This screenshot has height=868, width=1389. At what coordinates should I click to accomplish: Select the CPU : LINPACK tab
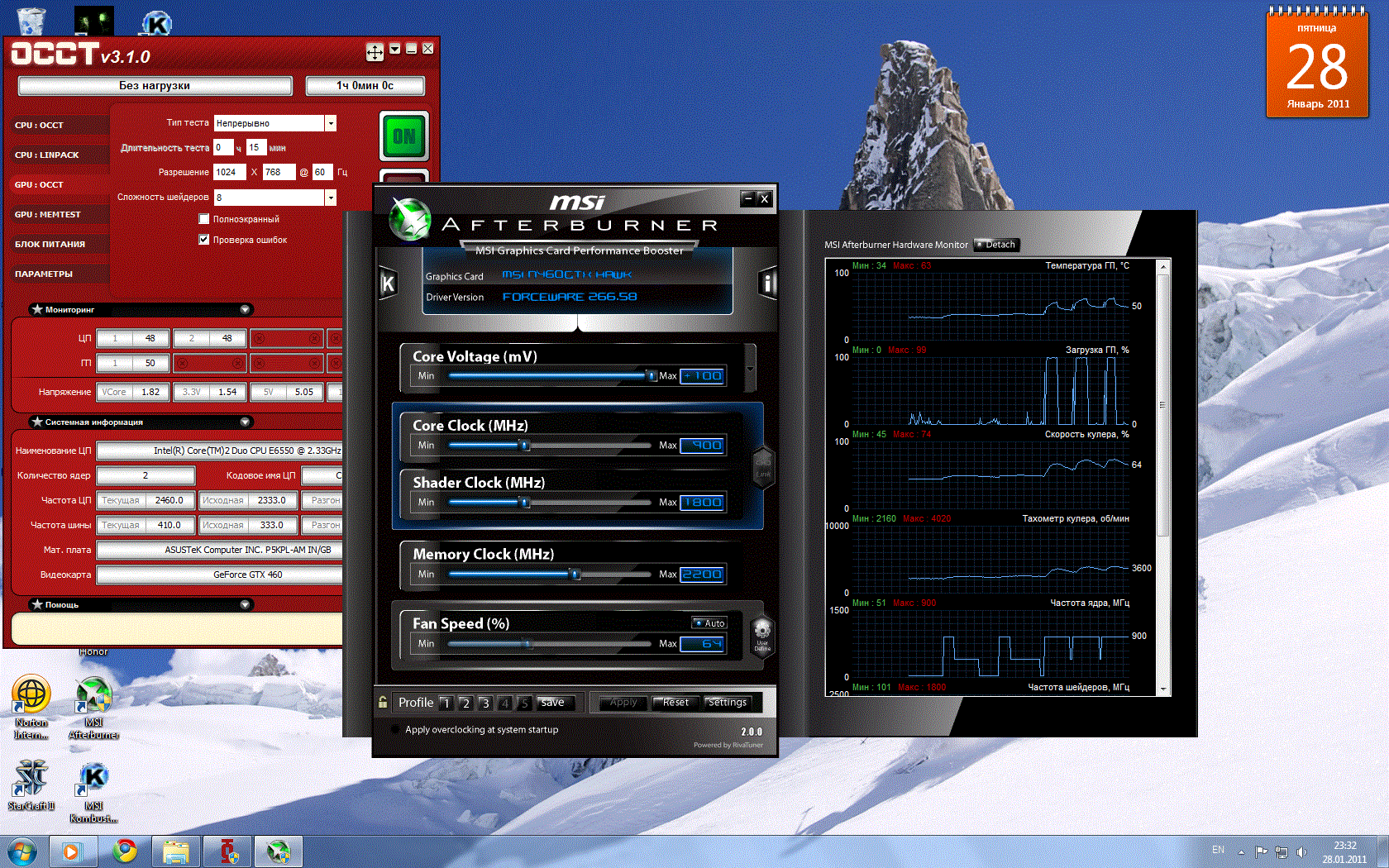click(60, 155)
